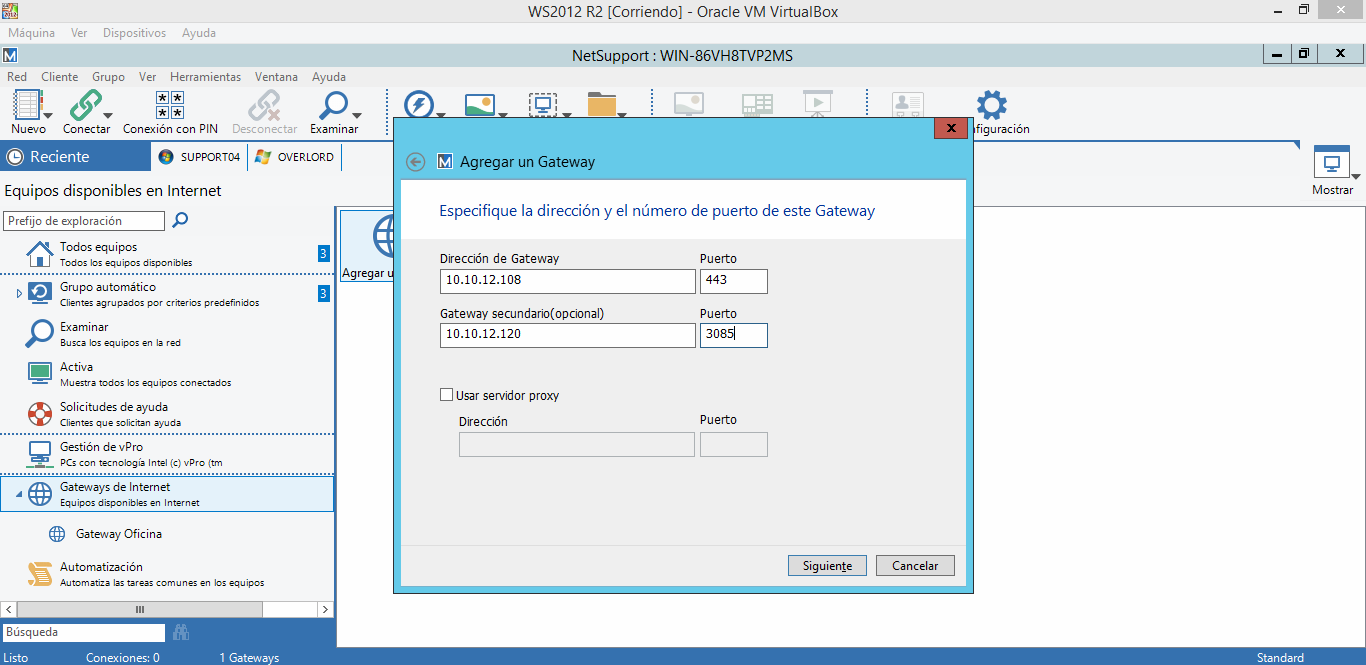Click "Standard" in the status bar
This screenshot has height=665, width=1366.
click(x=1280, y=658)
